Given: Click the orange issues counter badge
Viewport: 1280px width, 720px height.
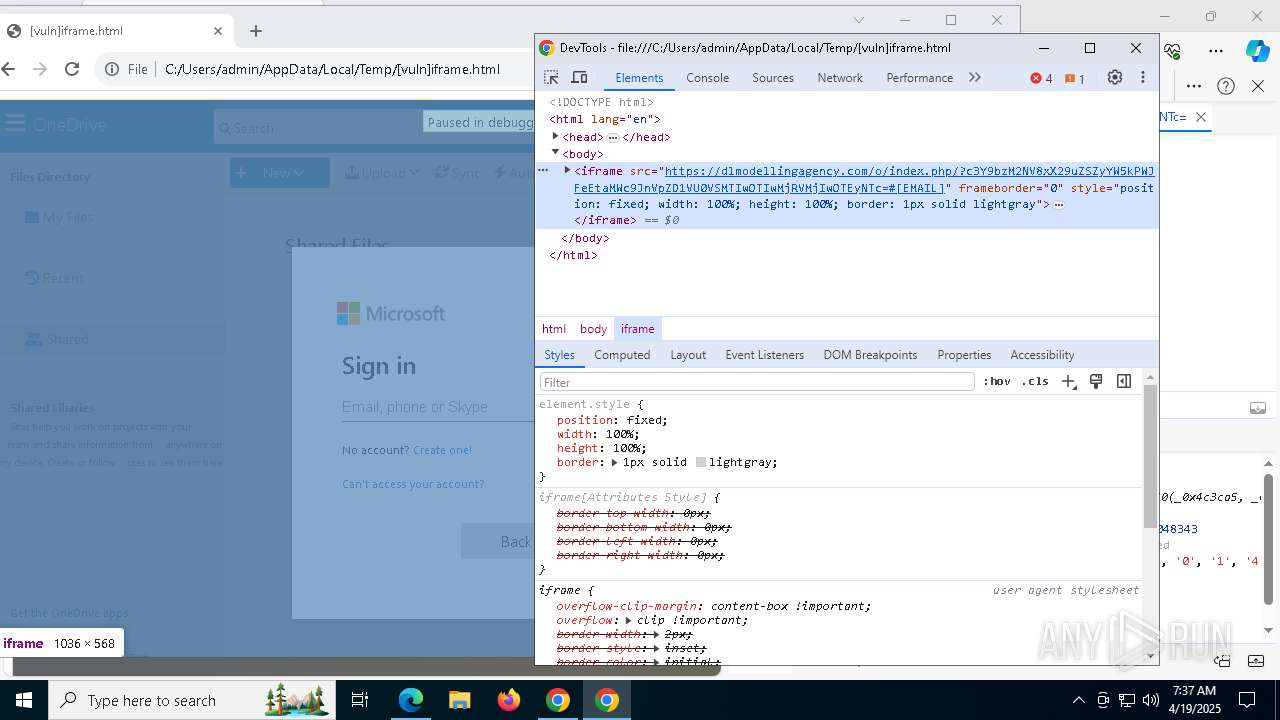Looking at the screenshot, I should point(1075,78).
